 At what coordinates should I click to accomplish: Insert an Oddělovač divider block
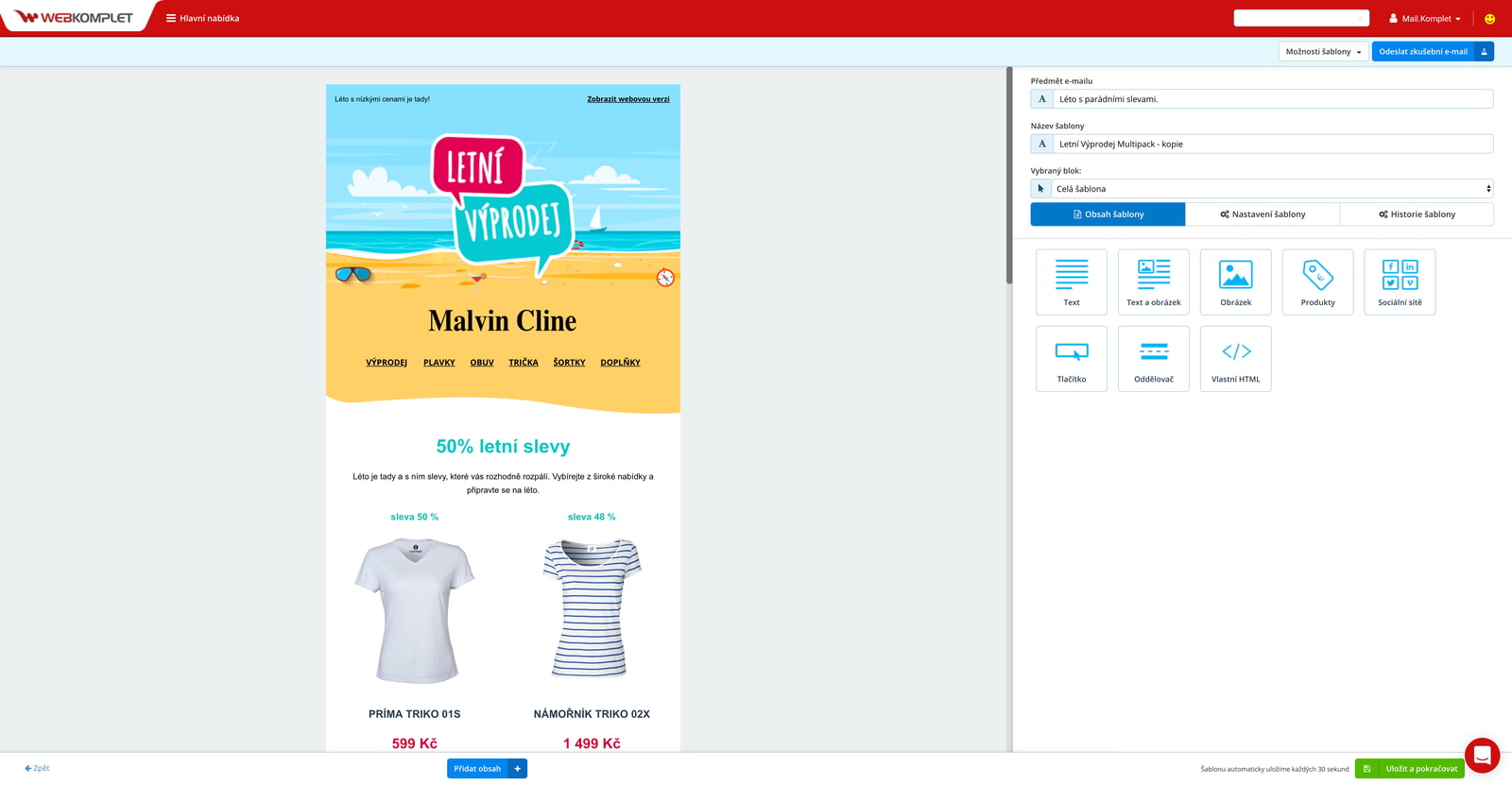click(x=1153, y=359)
